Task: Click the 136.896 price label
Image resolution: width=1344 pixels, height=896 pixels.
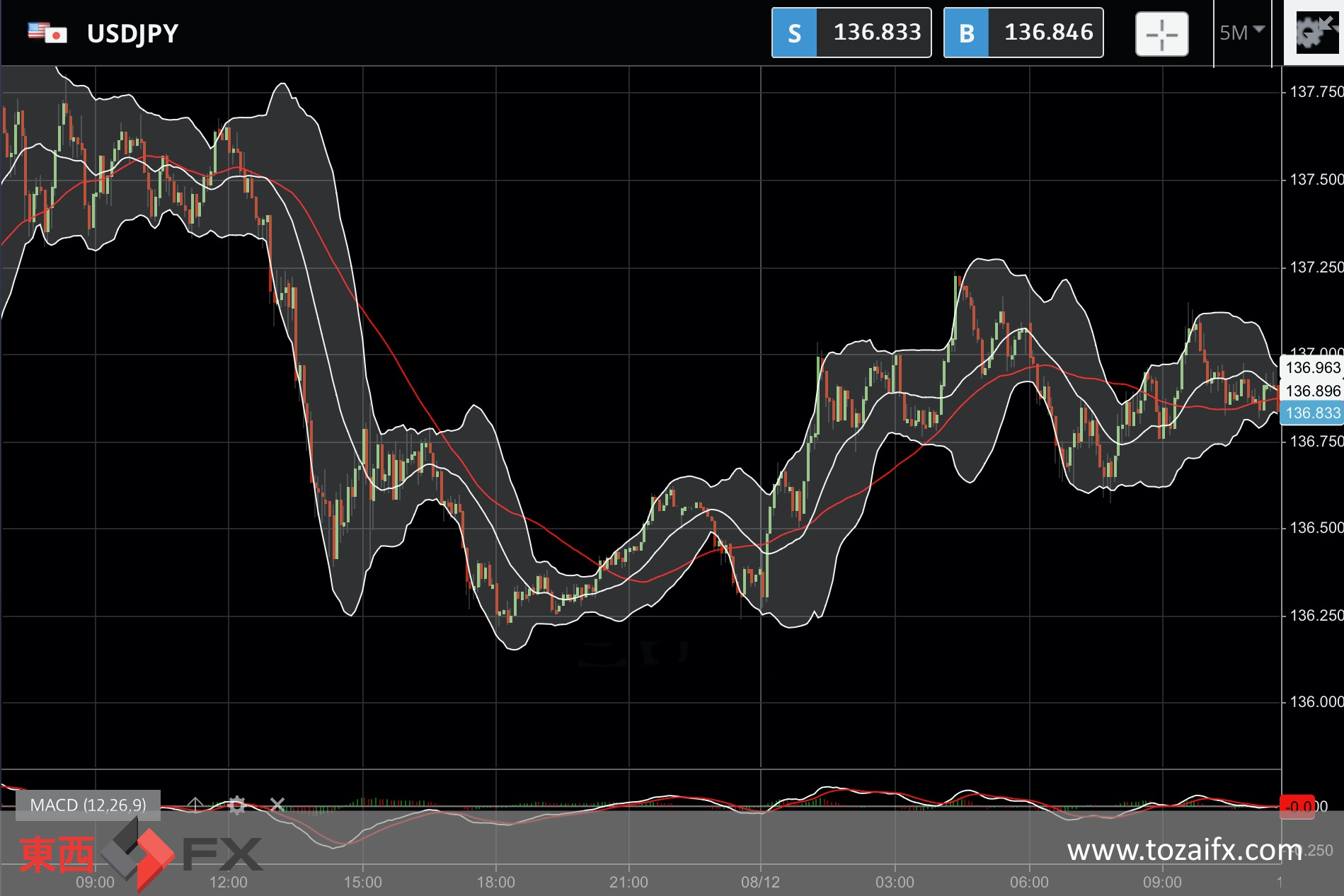Action: 1311,391
